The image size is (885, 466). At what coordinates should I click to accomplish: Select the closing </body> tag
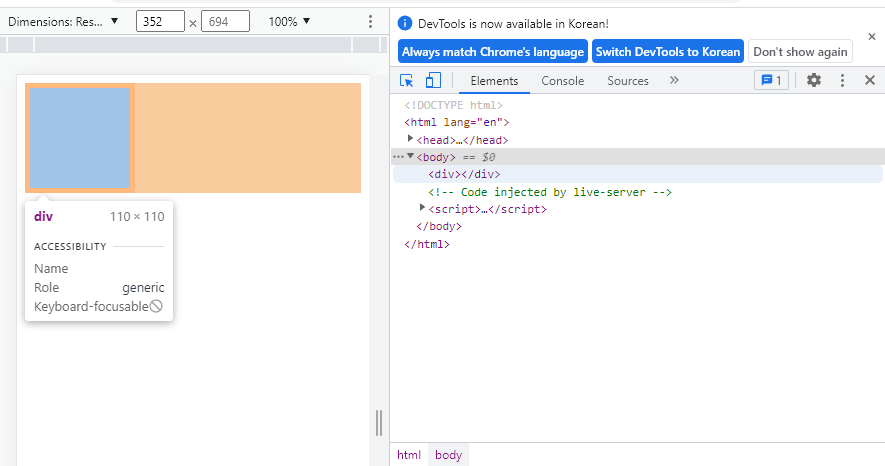[439, 226]
